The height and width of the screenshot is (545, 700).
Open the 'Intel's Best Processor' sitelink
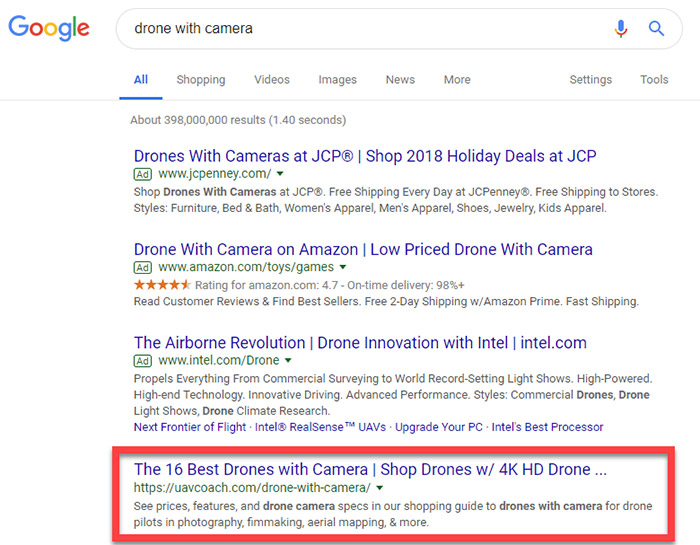(x=547, y=427)
